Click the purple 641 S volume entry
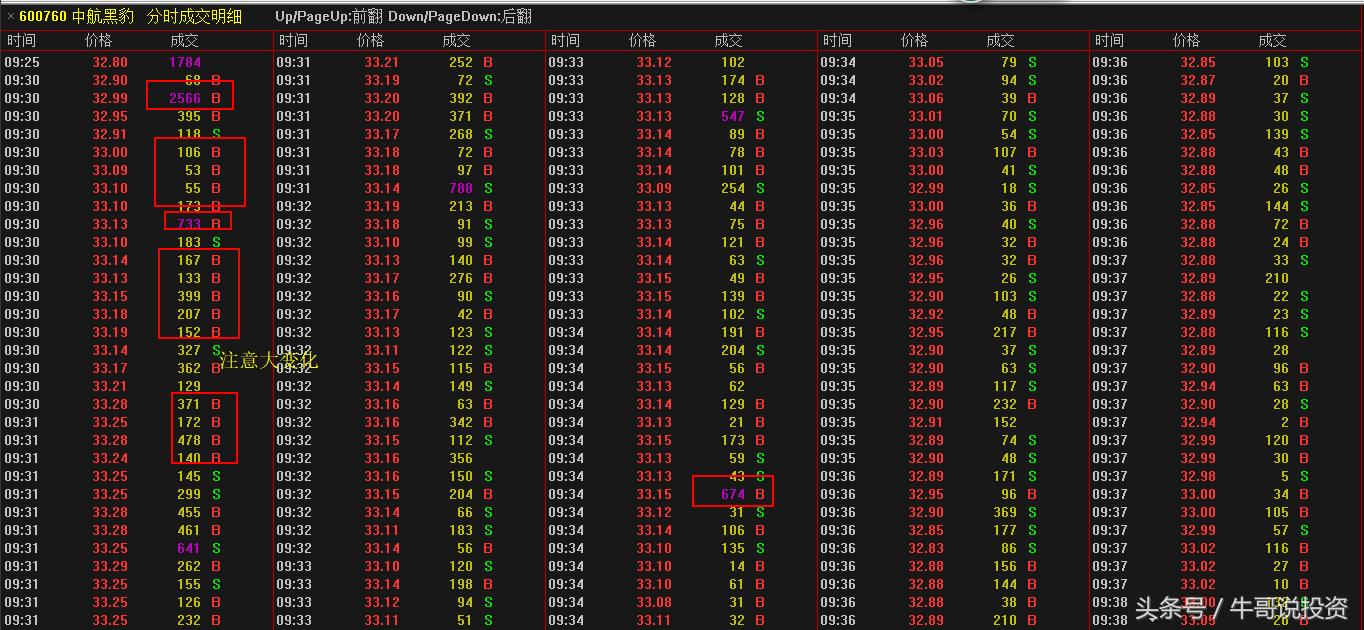The image size is (1364, 630). pos(188,548)
